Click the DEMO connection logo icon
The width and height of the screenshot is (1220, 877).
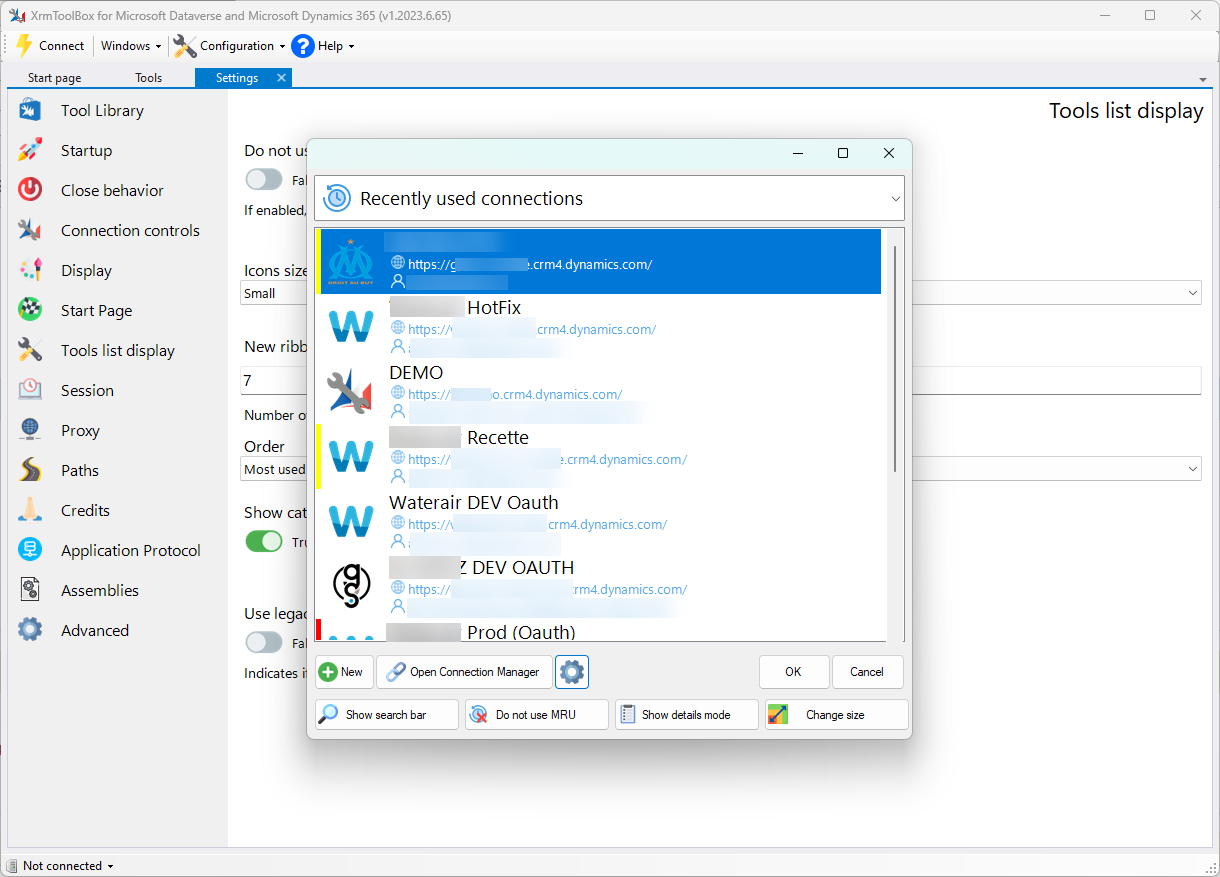coord(351,391)
